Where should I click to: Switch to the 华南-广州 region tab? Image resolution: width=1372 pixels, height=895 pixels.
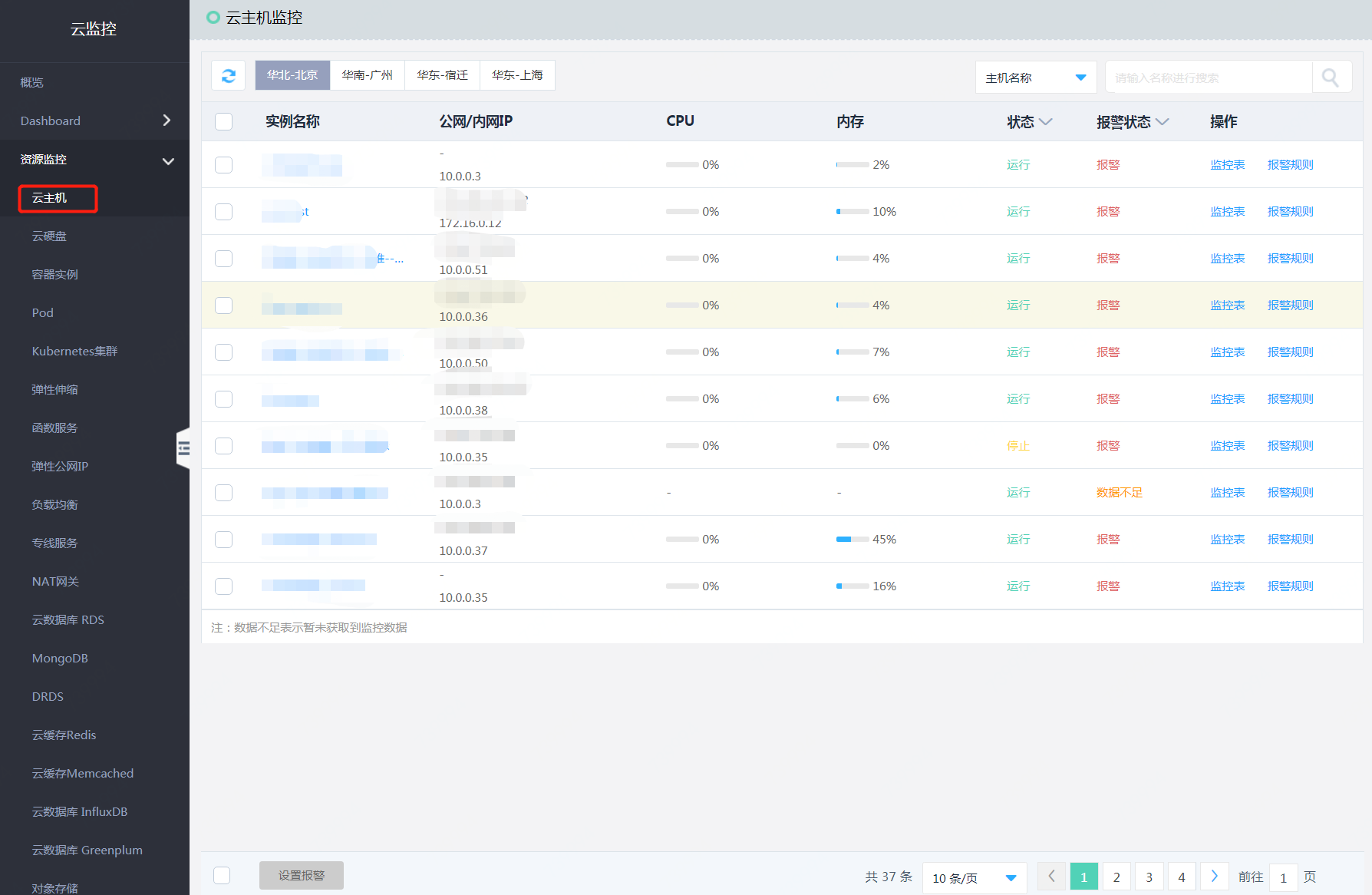tap(367, 75)
